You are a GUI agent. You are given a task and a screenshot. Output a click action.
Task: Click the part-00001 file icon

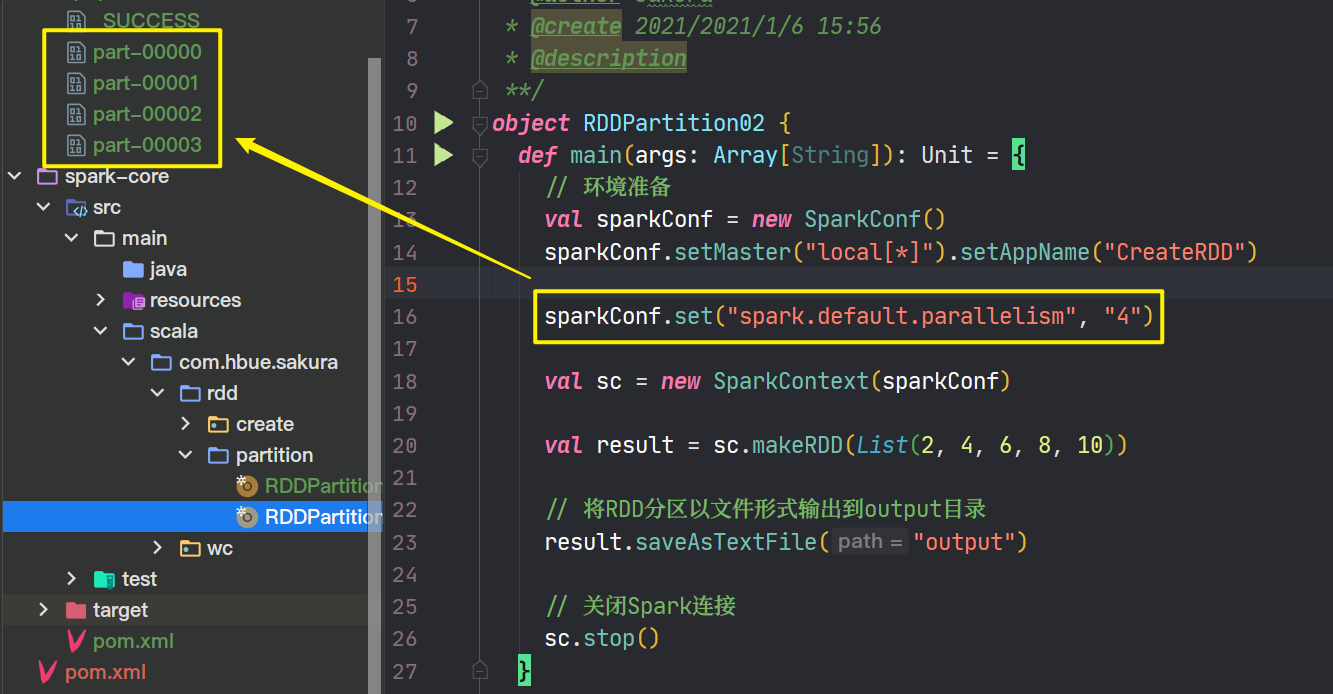click(x=76, y=83)
